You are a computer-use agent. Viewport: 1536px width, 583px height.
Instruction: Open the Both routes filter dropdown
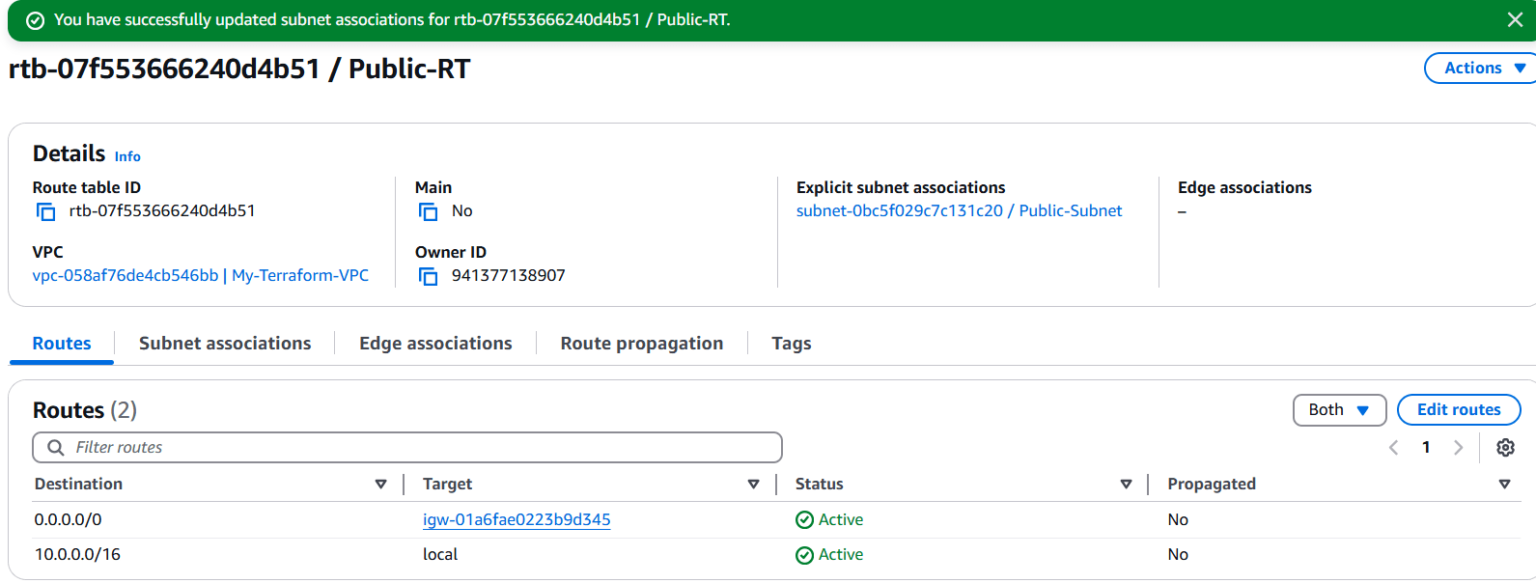[x=1339, y=410]
